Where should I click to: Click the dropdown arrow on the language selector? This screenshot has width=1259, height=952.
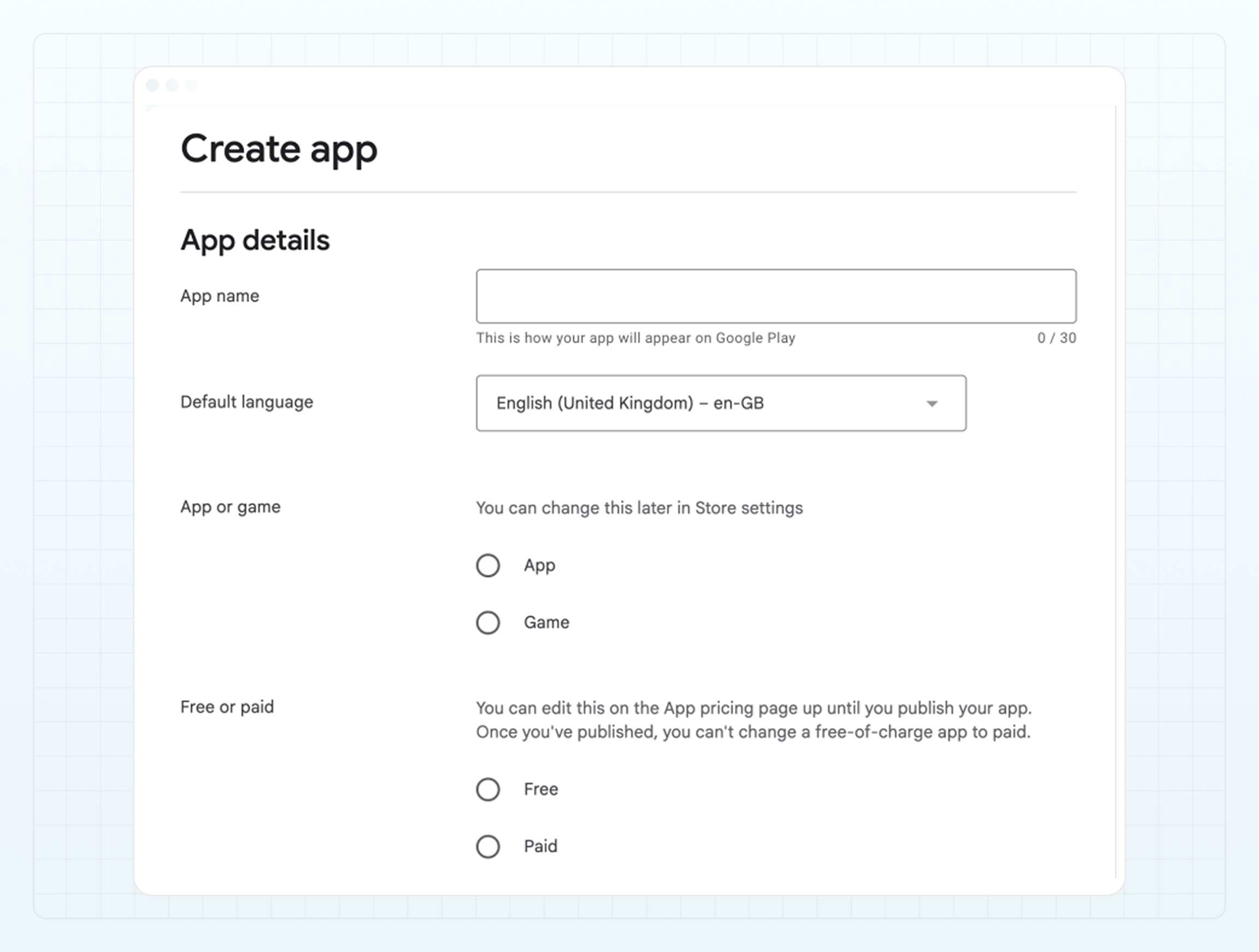point(931,404)
